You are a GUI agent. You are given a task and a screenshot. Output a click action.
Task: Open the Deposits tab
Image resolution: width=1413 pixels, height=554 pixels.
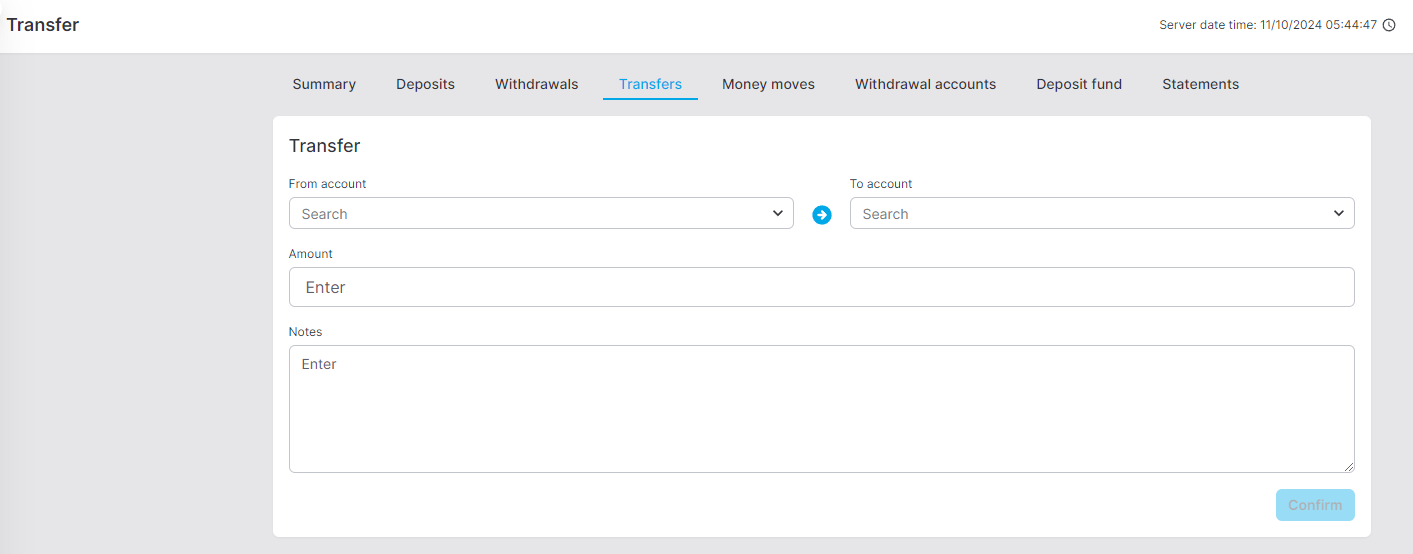click(425, 84)
